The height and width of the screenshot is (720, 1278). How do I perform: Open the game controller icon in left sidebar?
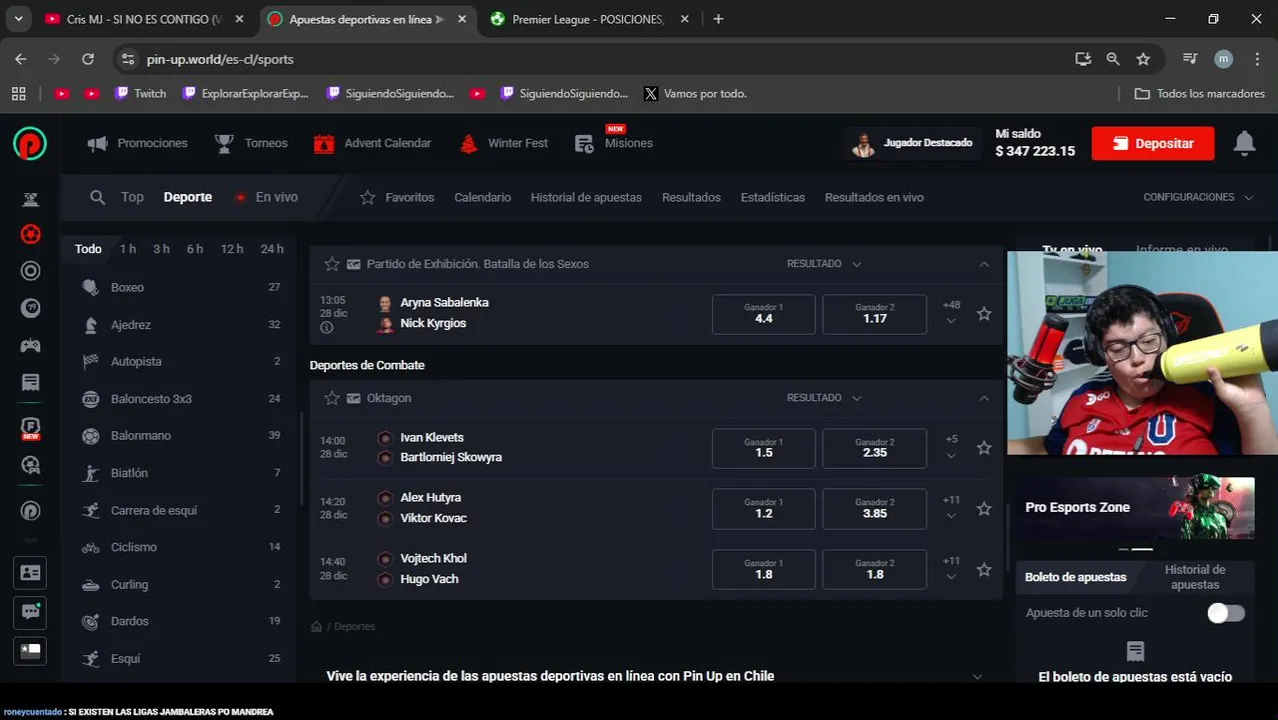point(31,345)
